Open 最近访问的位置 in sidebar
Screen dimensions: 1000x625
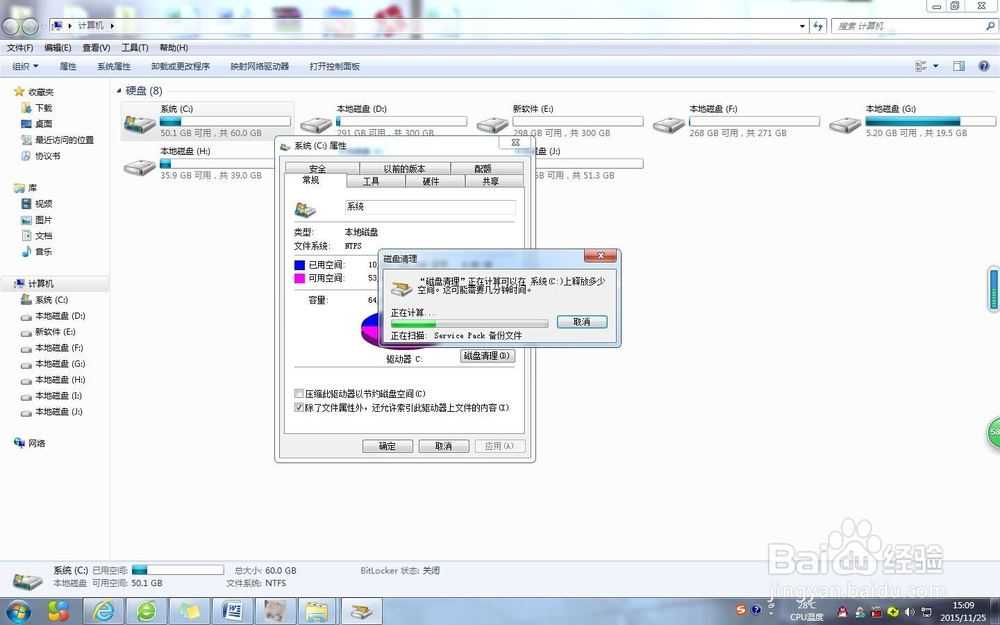(57, 140)
